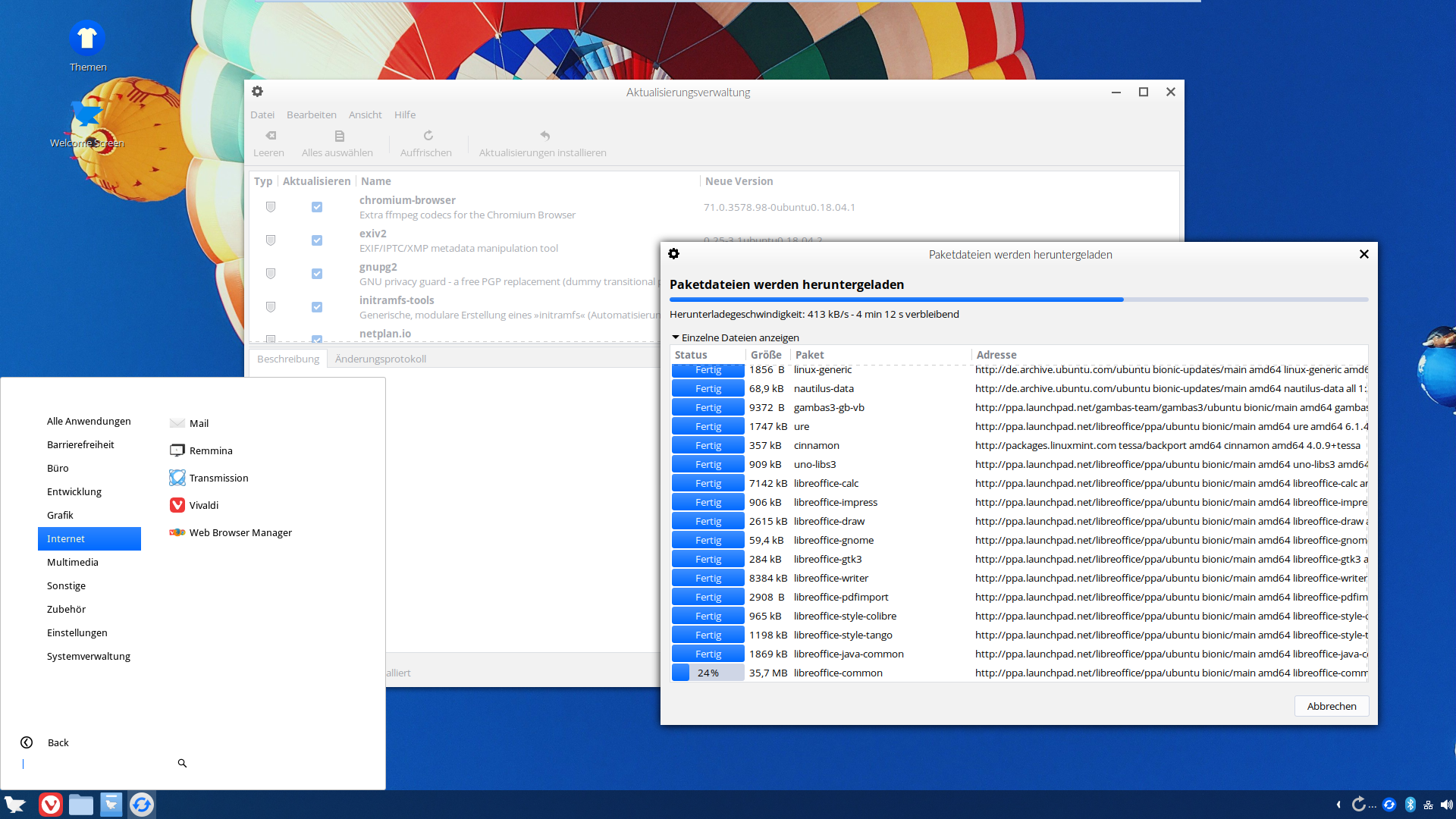
Task: Open Transmission from the application list
Action: 218,478
